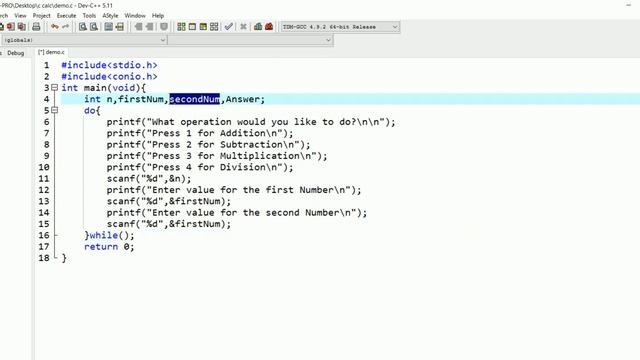Open the Window menu

point(135,16)
